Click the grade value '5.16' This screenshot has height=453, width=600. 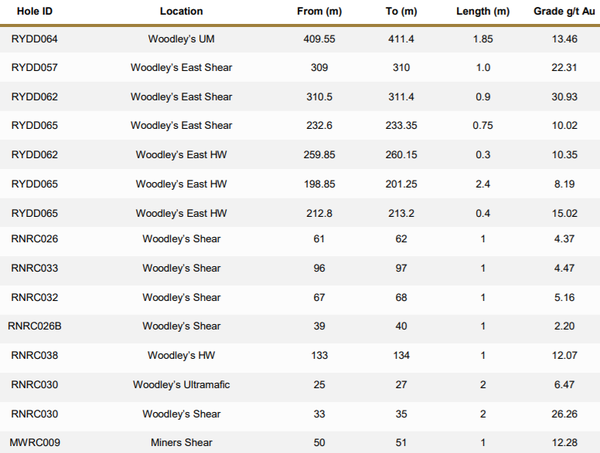click(564, 298)
